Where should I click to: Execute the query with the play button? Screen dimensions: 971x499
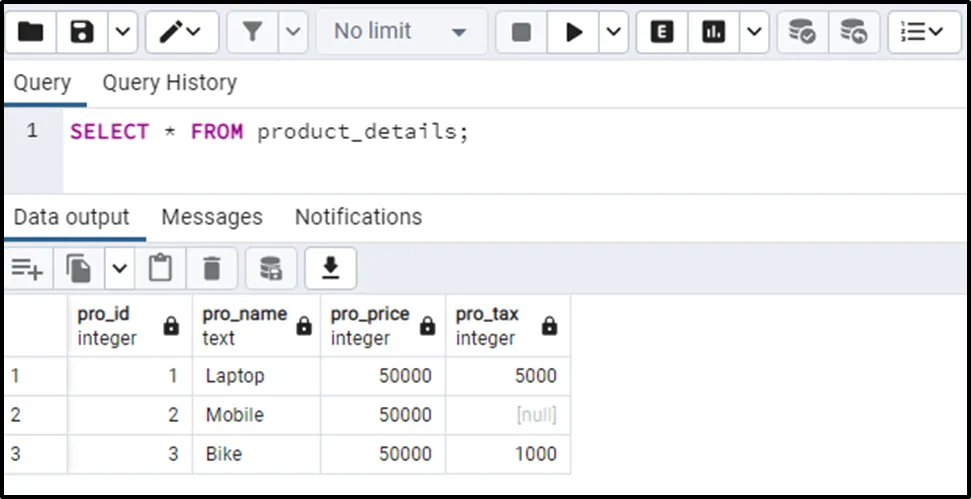tap(574, 32)
